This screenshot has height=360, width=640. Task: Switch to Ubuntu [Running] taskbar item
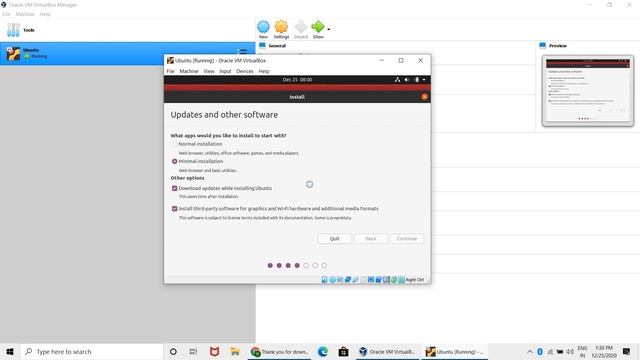[454, 351]
